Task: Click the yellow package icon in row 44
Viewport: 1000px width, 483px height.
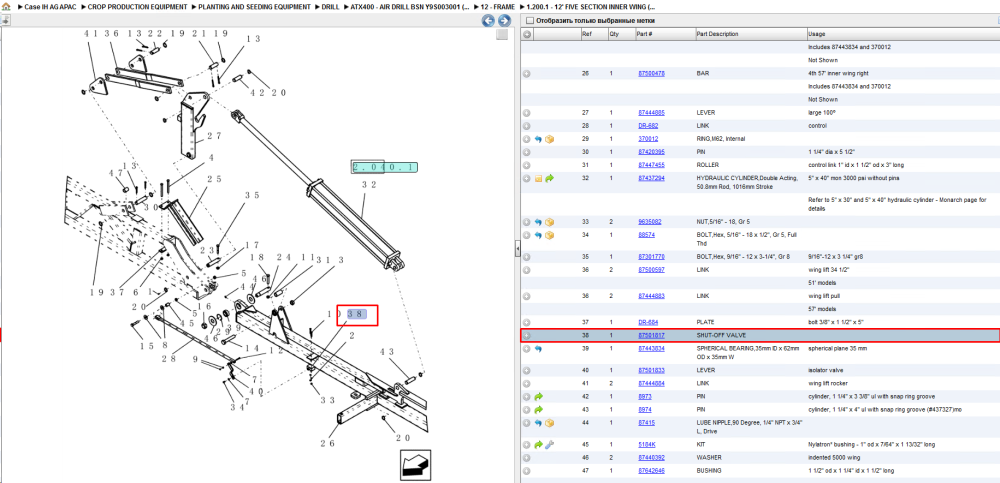Action: (x=549, y=423)
